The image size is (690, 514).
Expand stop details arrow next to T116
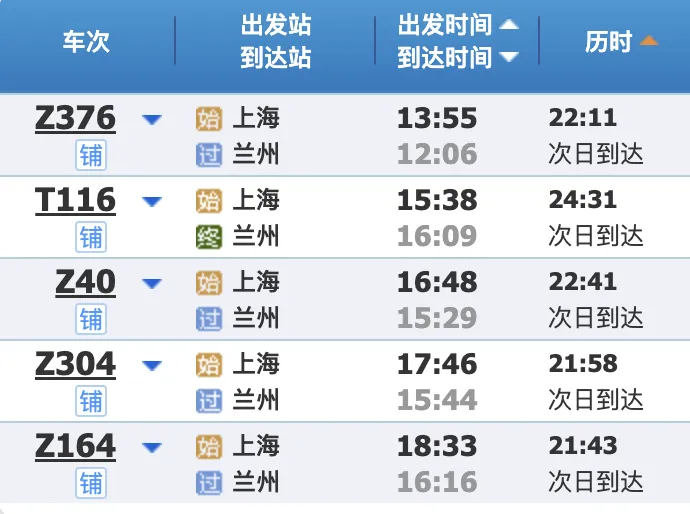152,202
